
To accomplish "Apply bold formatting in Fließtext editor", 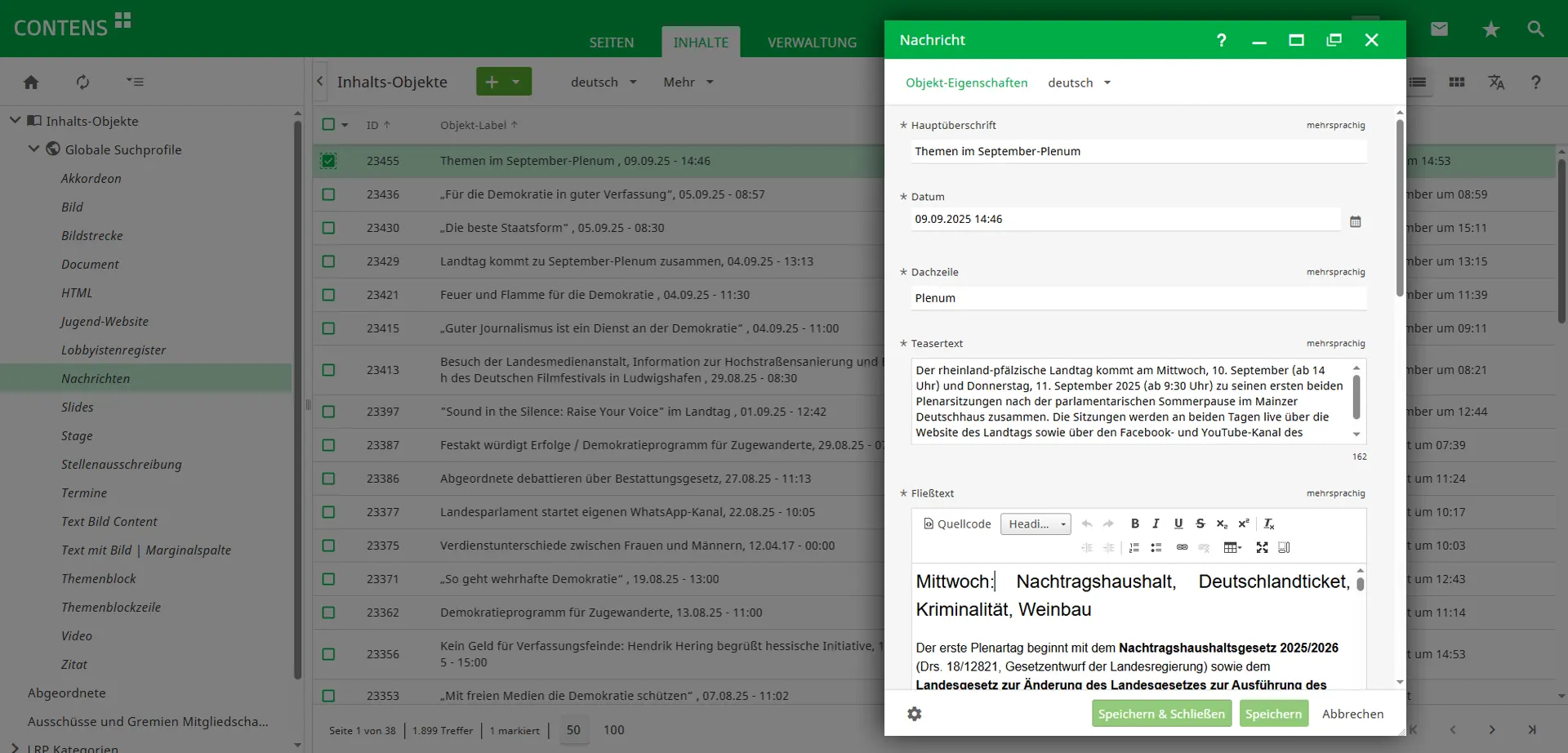I will pos(1134,524).
